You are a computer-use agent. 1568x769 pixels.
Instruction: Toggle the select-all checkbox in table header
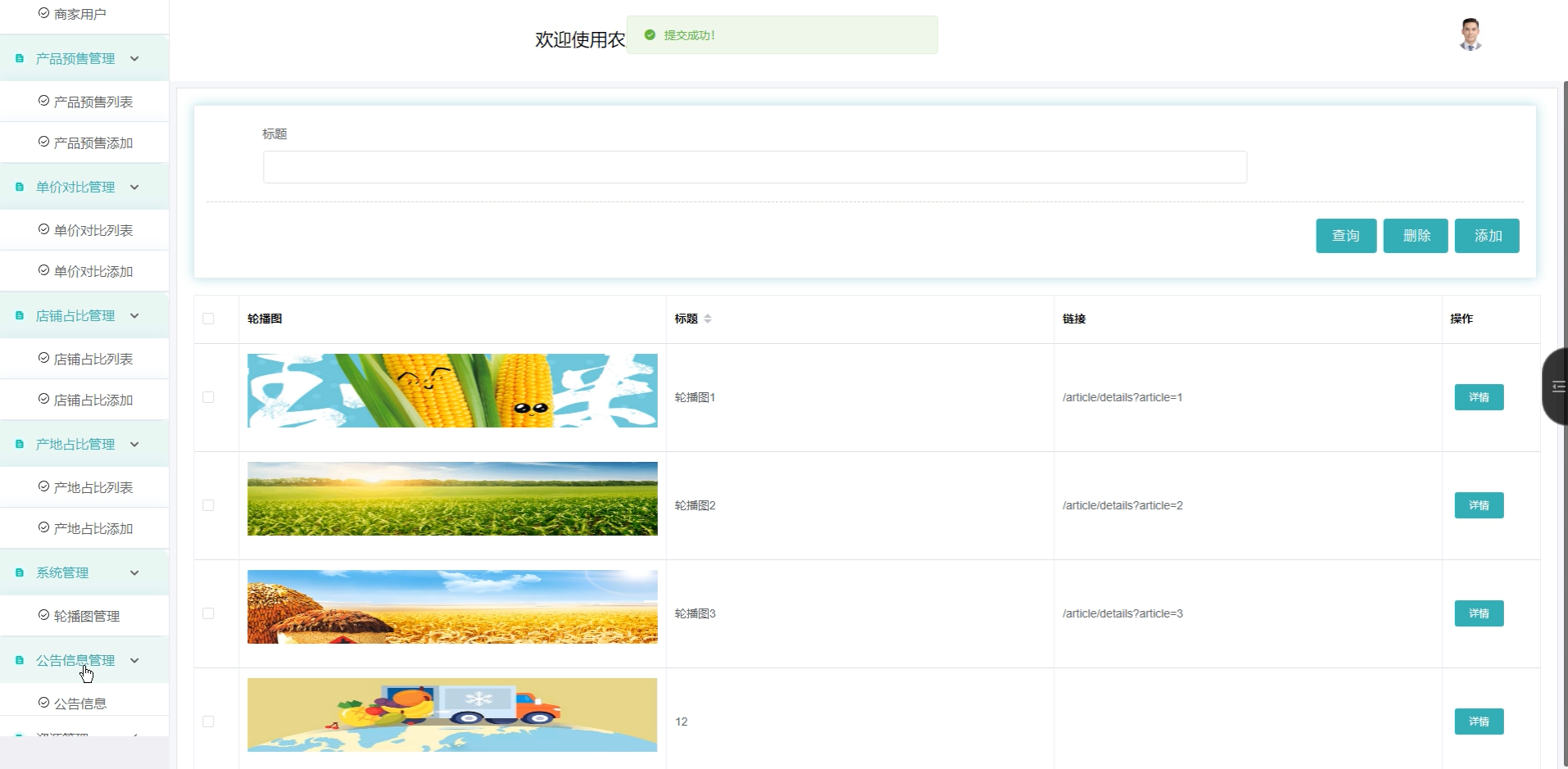[x=208, y=319]
